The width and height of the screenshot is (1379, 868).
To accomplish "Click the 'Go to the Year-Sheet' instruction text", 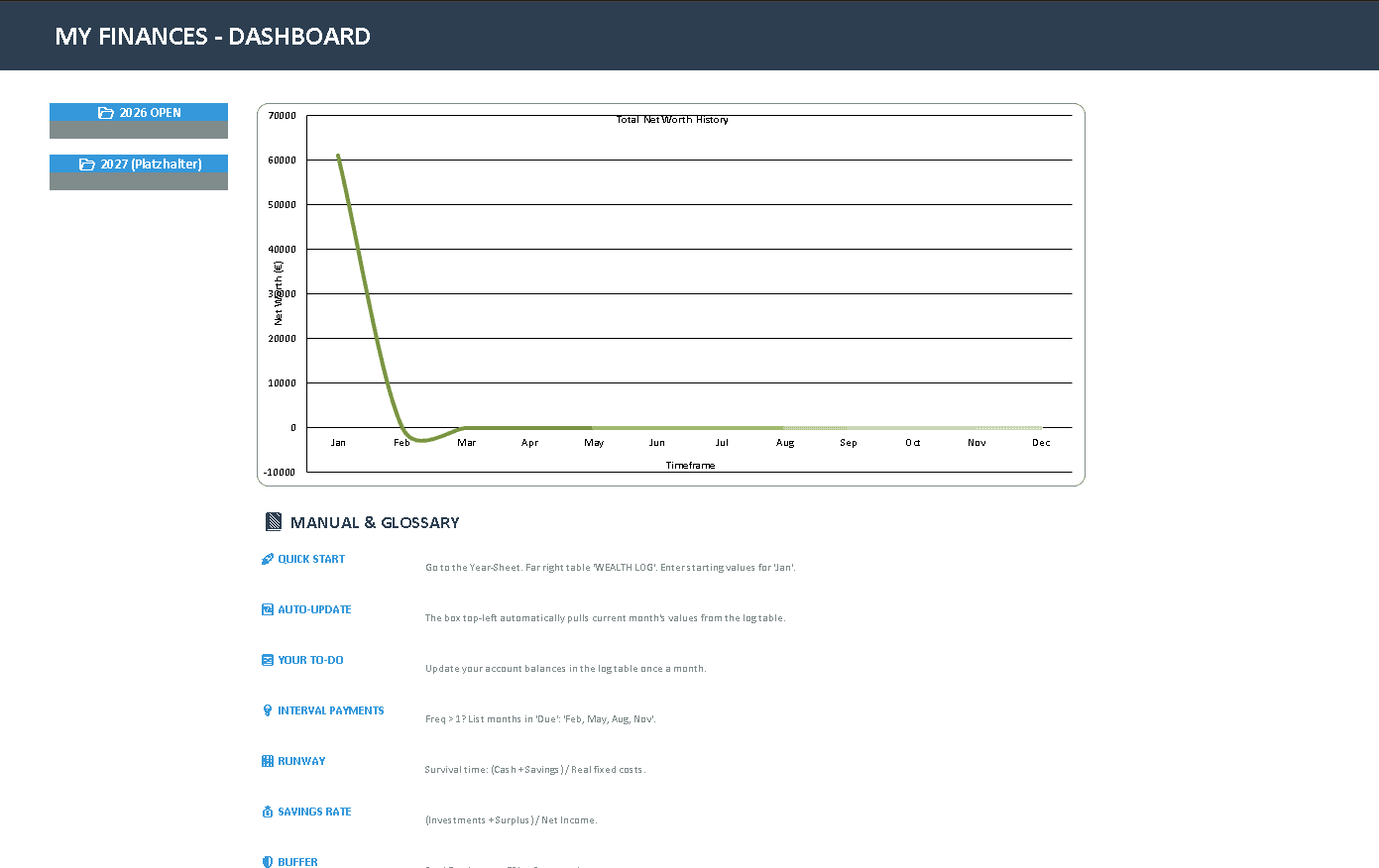I will point(611,568).
